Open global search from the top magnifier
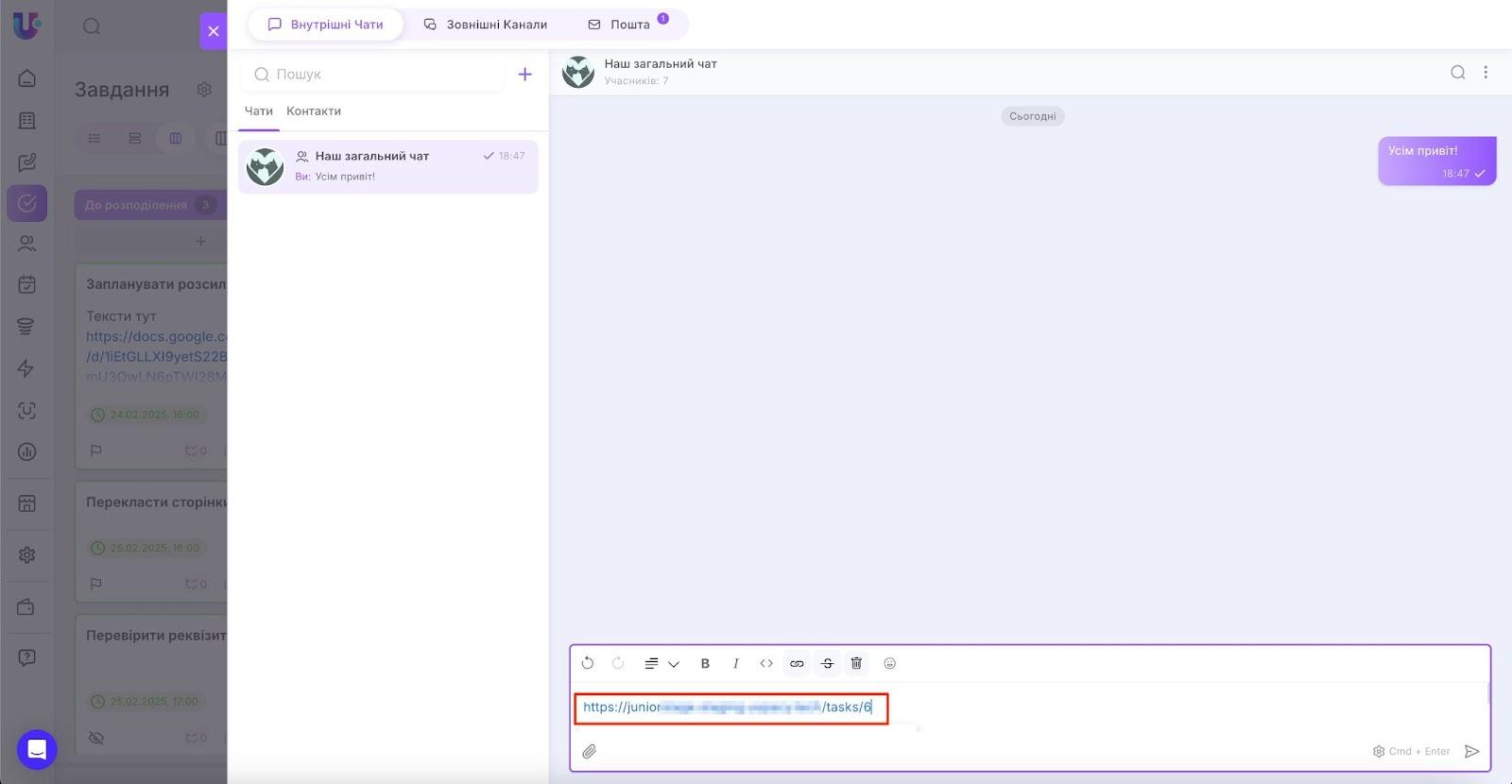 (x=92, y=26)
